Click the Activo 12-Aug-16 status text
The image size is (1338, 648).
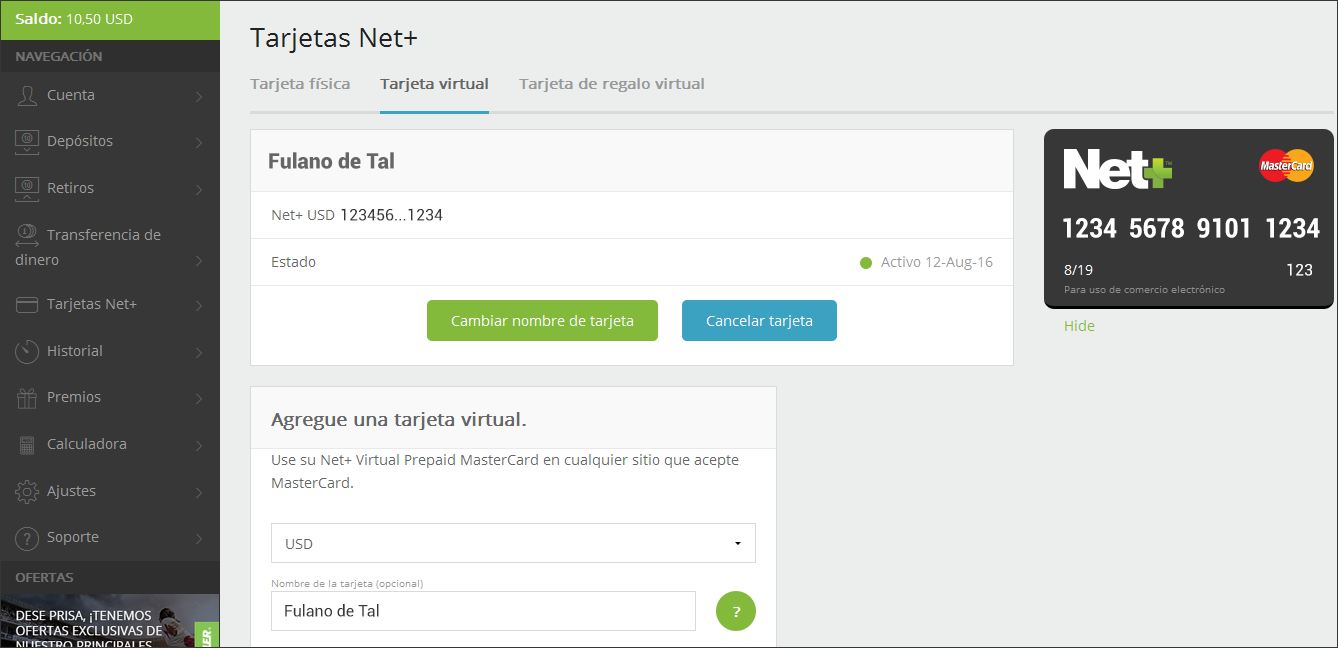coord(937,262)
